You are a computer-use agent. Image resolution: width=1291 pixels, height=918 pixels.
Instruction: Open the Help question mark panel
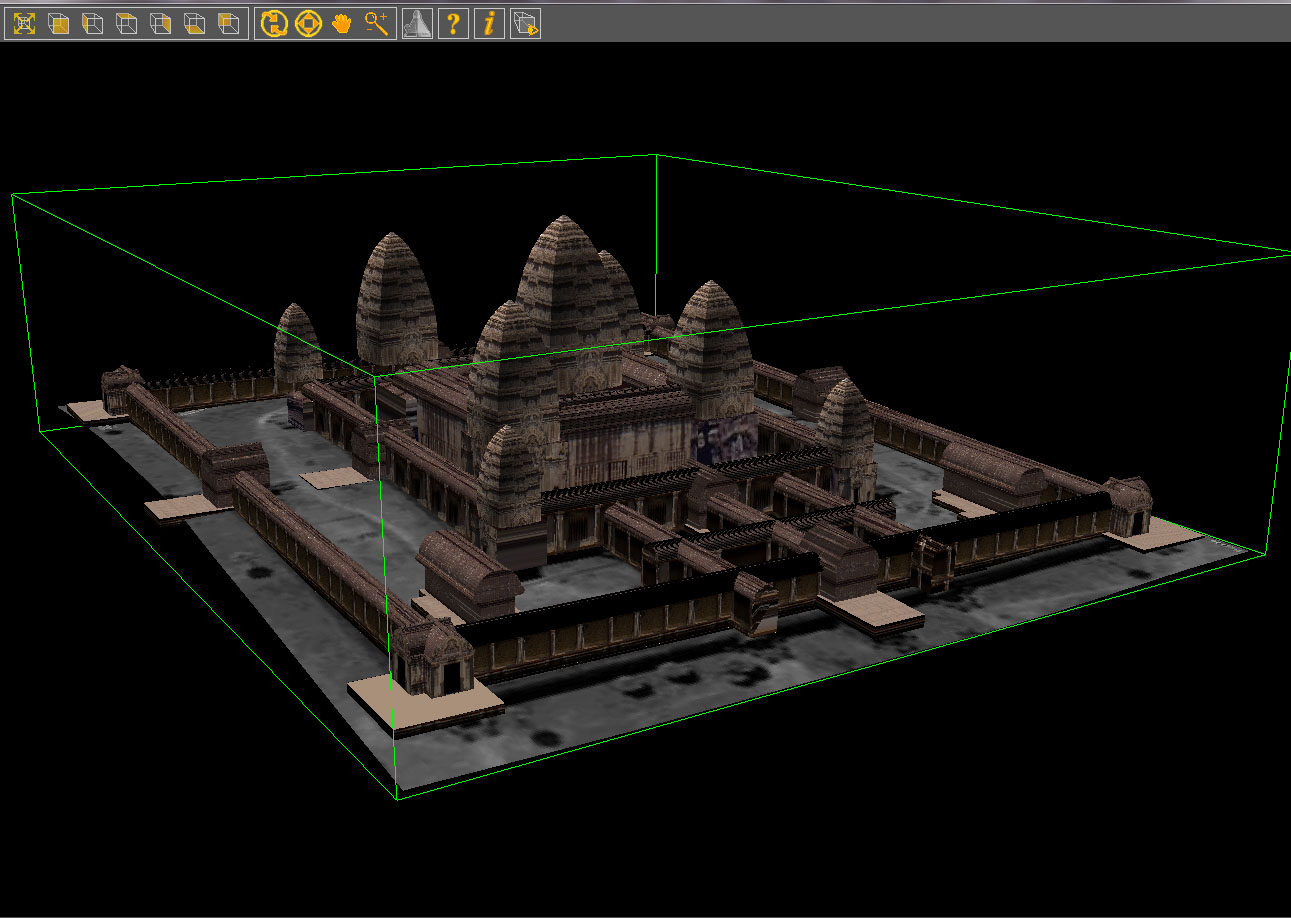[x=453, y=24]
